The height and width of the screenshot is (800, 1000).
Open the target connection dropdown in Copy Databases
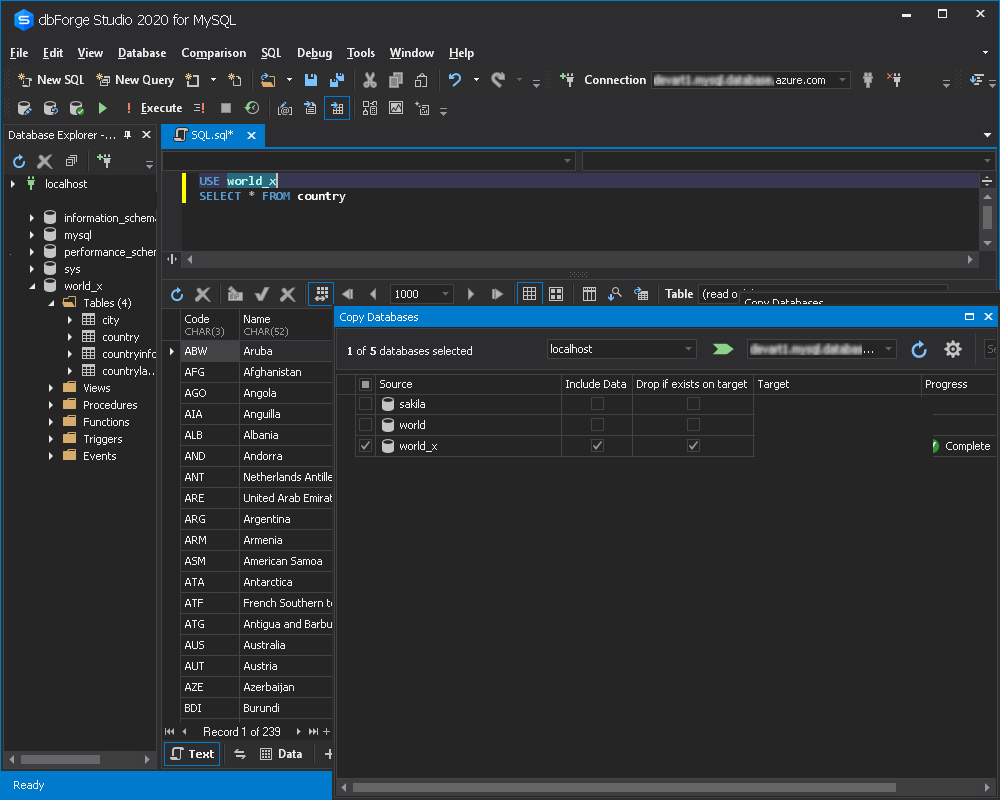pyautogui.click(x=888, y=349)
